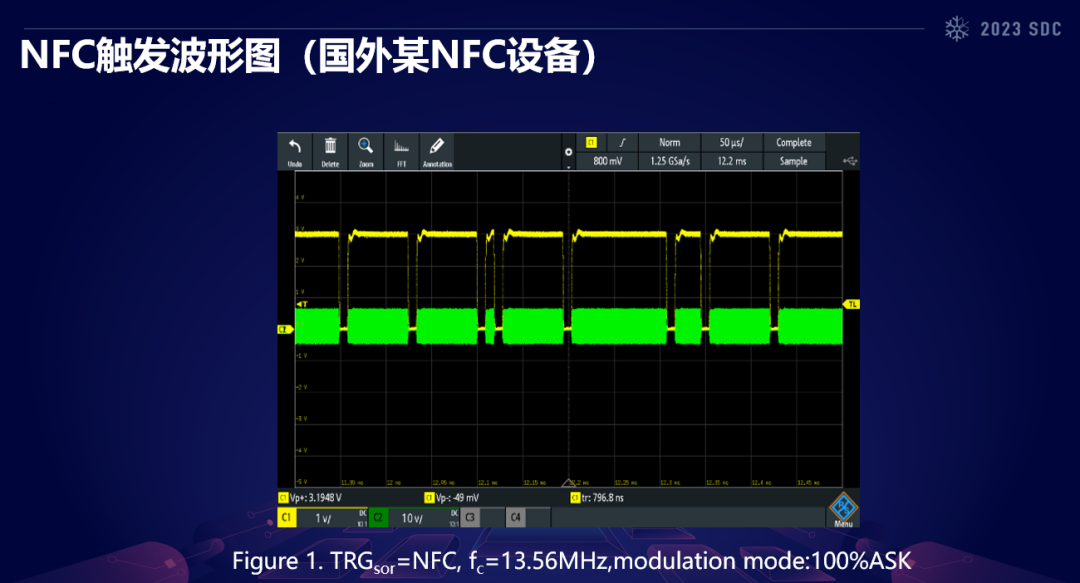Click the USB connection status icon

point(850,161)
